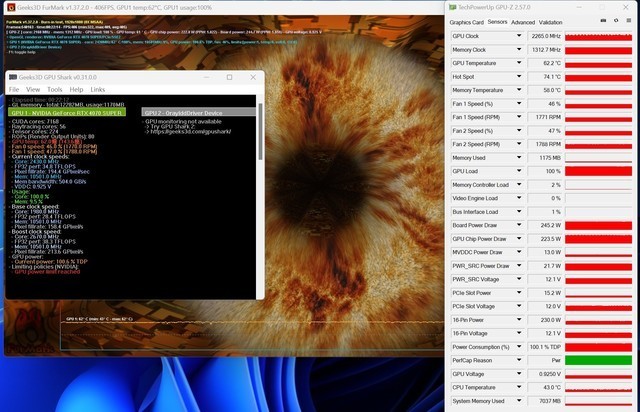
Task: Maximize the GPU Shark window
Action: point(229,77)
